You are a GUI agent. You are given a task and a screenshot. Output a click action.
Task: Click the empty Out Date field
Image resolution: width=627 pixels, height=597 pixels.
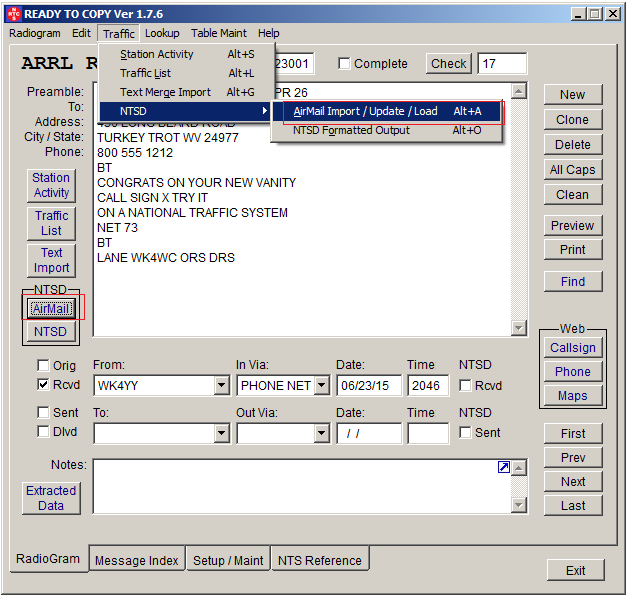(369, 433)
